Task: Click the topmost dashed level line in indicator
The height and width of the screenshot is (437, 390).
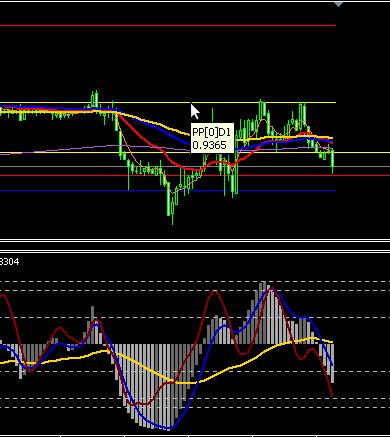Action: click(195, 282)
